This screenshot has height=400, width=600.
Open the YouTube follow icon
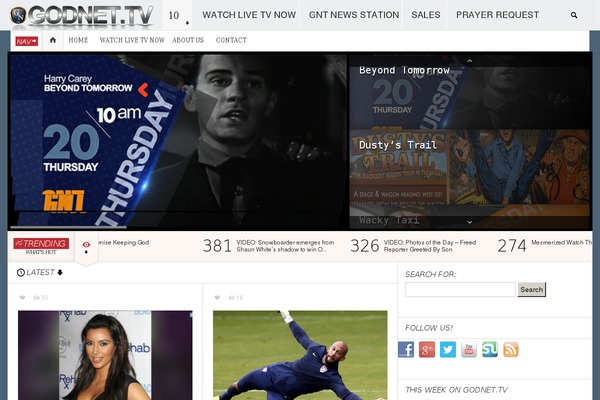click(x=469, y=349)
